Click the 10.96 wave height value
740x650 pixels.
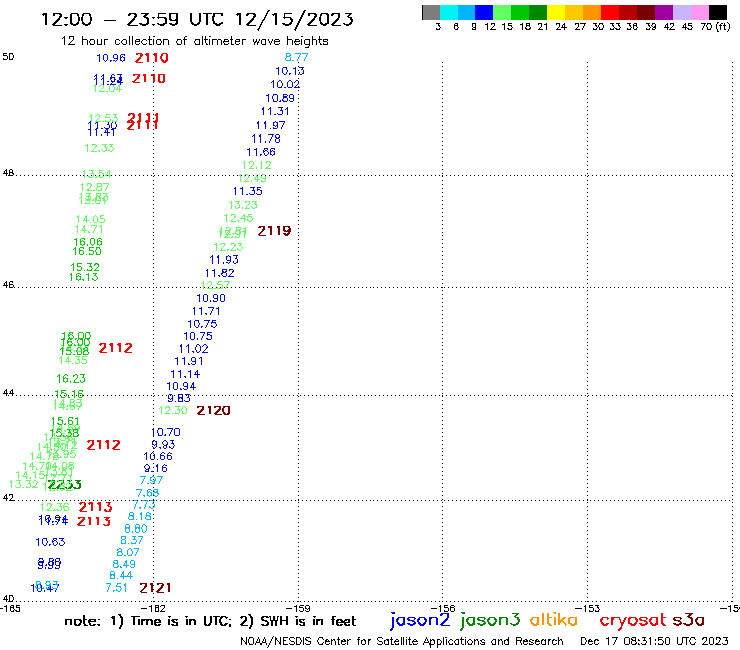coord(111,58)
